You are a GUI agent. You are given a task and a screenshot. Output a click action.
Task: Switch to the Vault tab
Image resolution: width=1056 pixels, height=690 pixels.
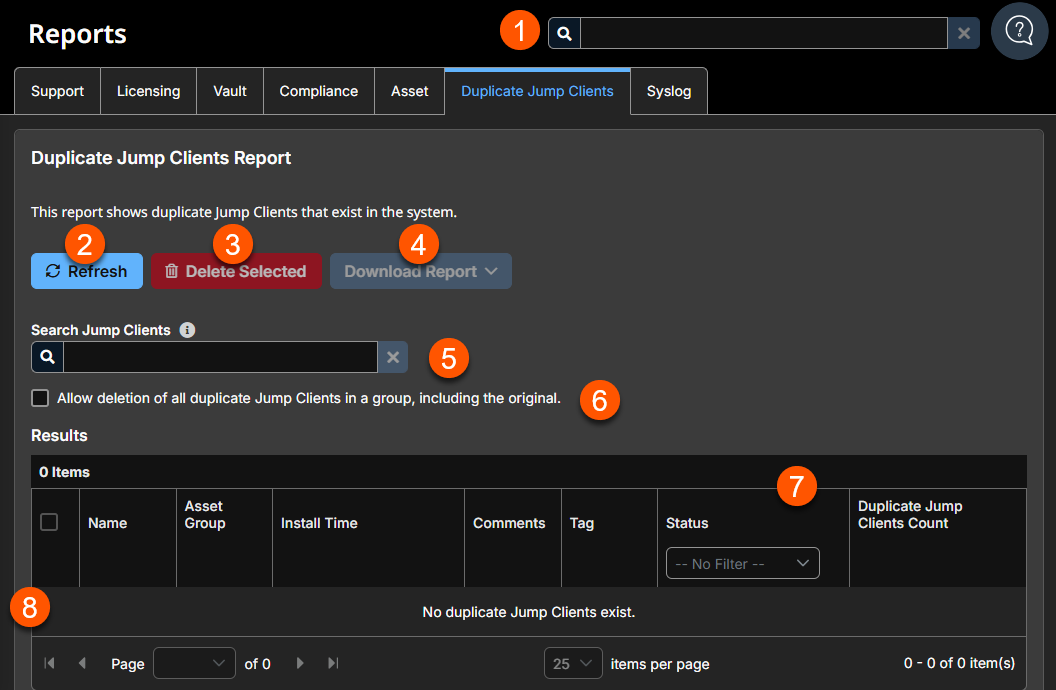pos(230,91)
